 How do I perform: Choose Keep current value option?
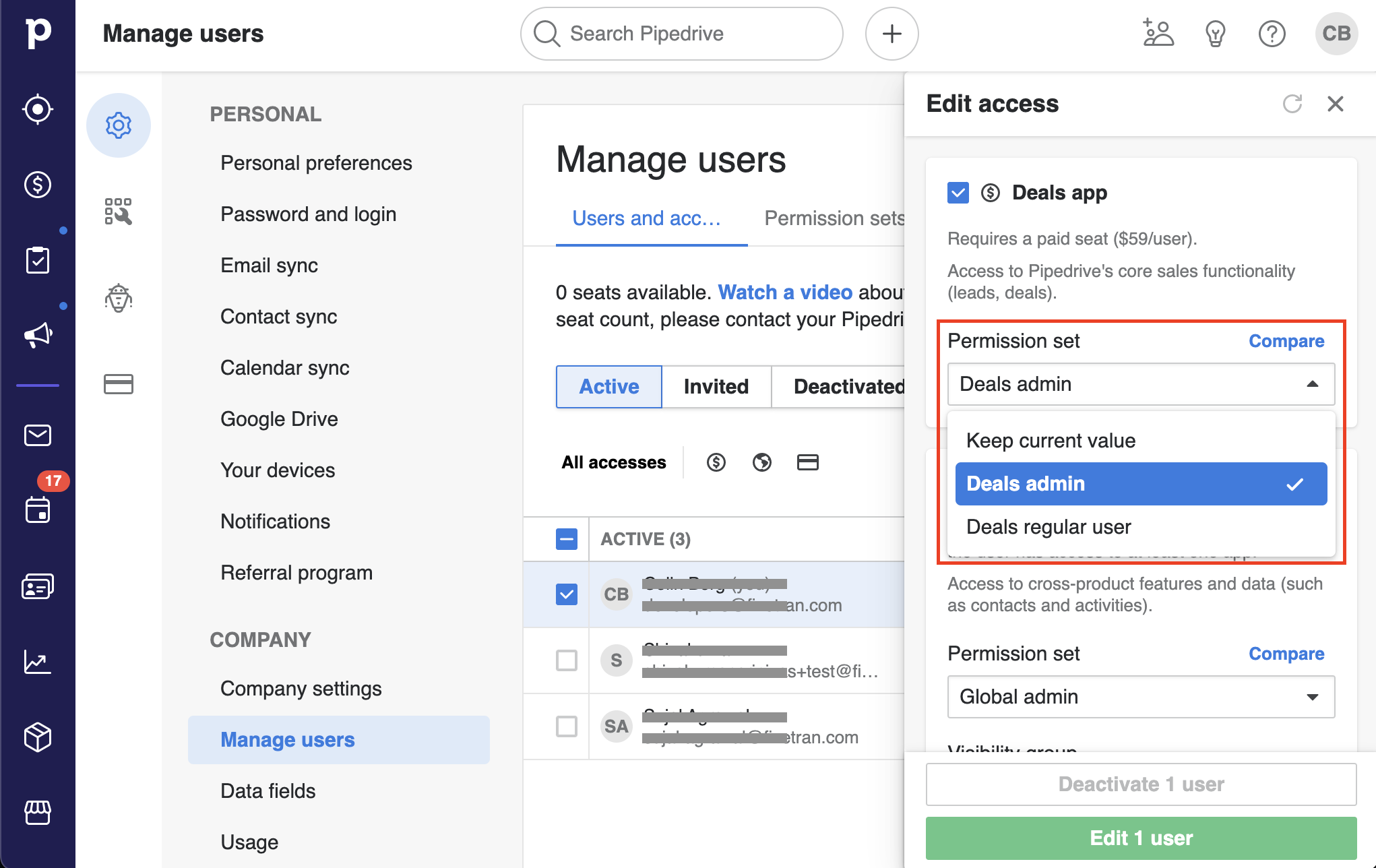pos(1141,441)
